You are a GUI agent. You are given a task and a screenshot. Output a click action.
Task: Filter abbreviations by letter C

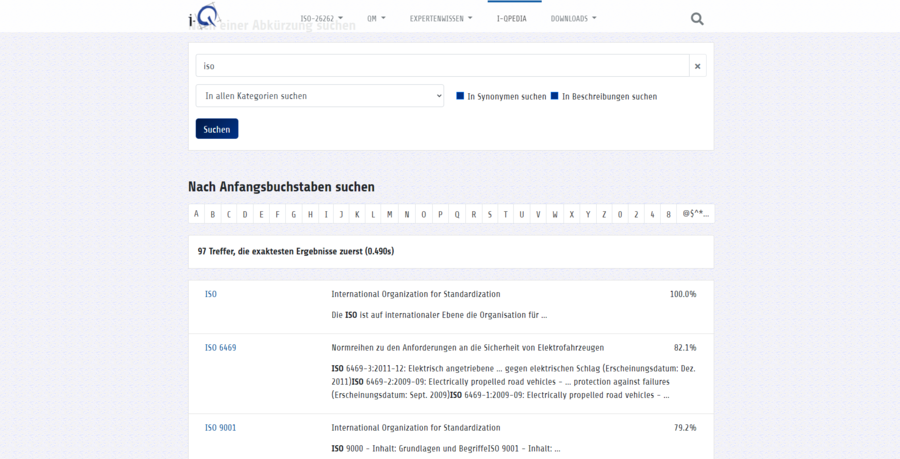tap(228, 214)
